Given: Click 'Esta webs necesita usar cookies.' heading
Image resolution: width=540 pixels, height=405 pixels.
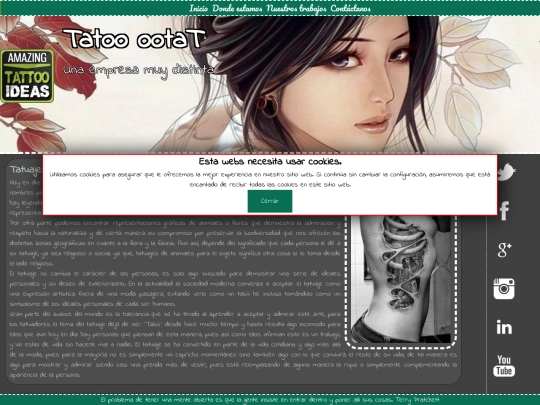Looking at the screenshot, I should (x=270, y=162).
